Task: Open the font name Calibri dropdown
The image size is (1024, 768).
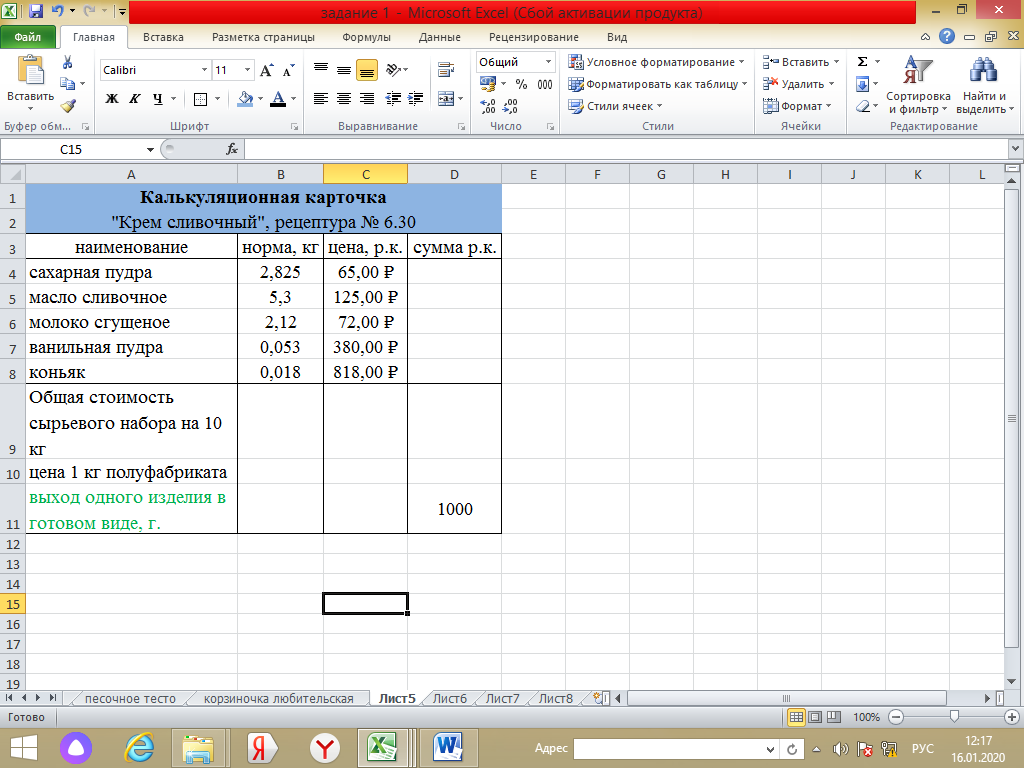Action: click(204, 70)
